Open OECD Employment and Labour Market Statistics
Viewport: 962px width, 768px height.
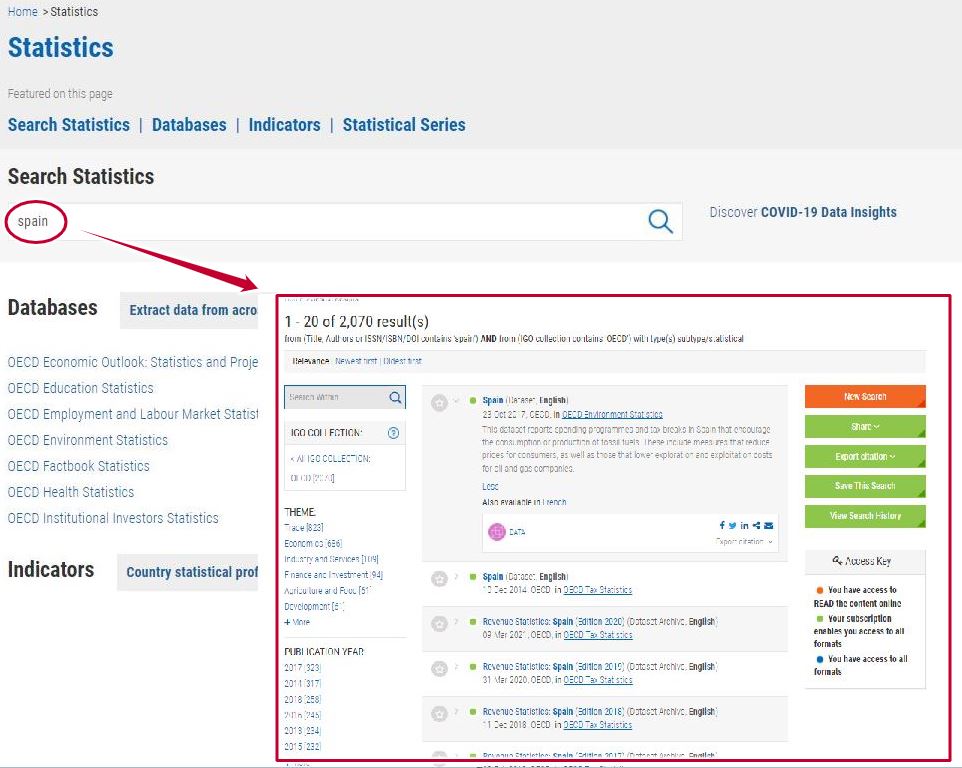point(133,414)
